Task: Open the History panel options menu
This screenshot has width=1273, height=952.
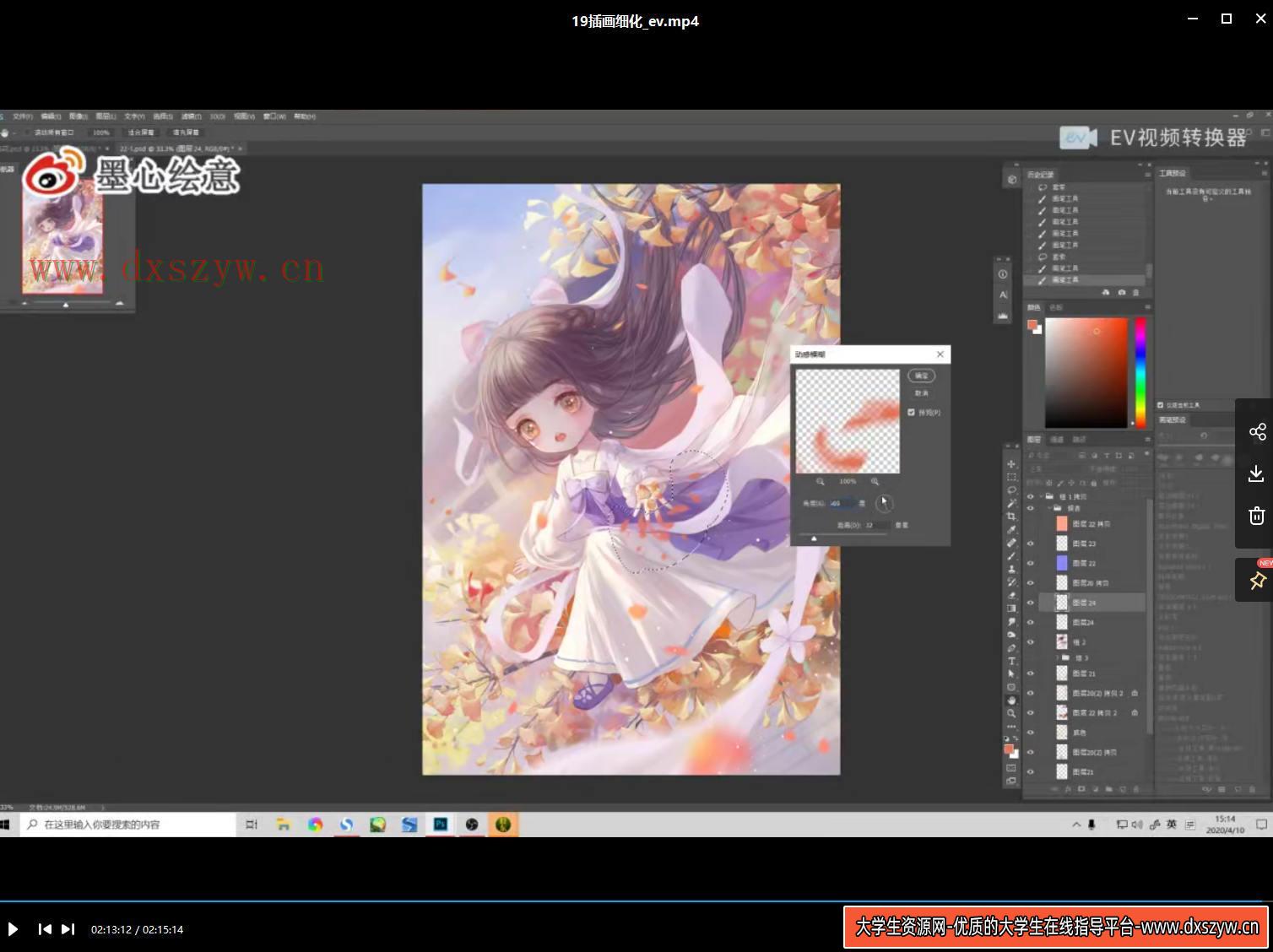Action: (x=1147, y=175)
